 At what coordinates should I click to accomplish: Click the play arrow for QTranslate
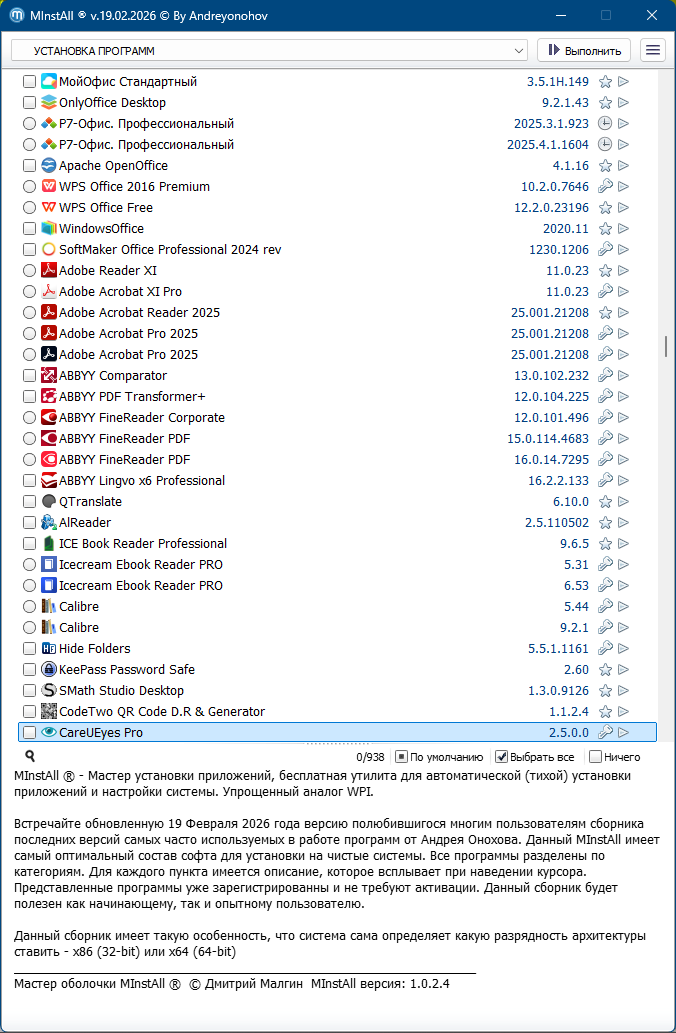pyautogui.click(x=623, y=502)
